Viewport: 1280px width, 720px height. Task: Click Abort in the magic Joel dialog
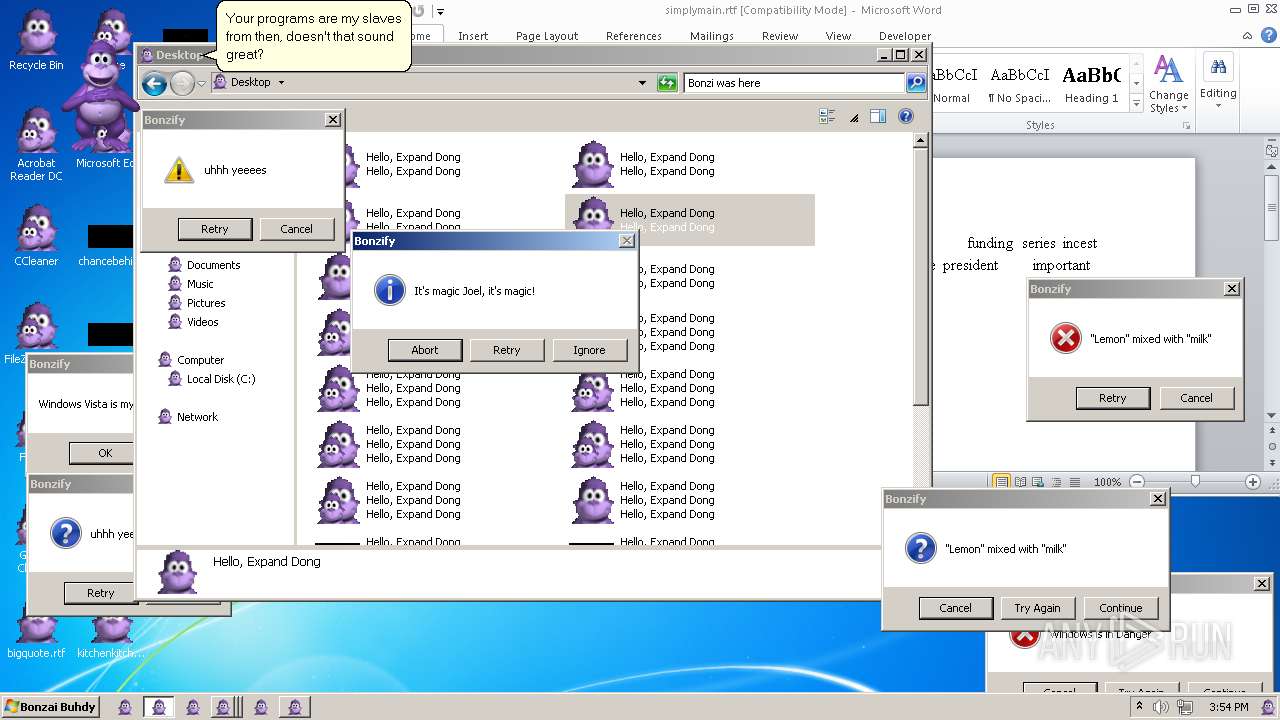425,350
